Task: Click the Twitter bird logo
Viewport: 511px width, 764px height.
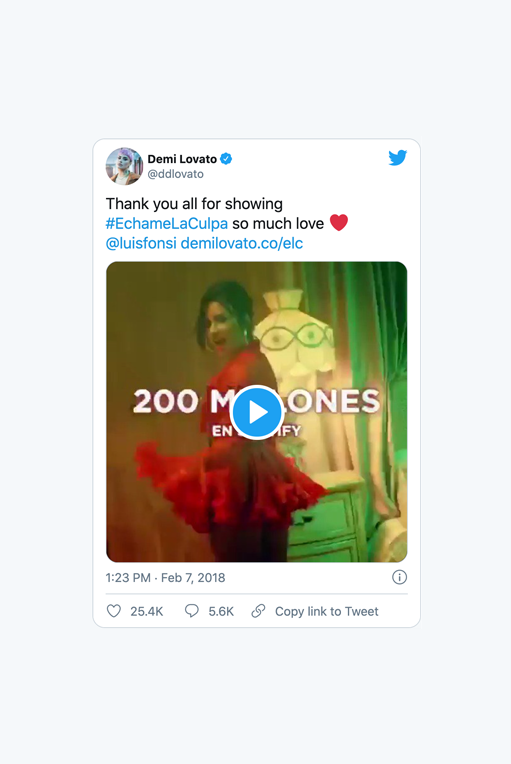Action: [397, 158]
